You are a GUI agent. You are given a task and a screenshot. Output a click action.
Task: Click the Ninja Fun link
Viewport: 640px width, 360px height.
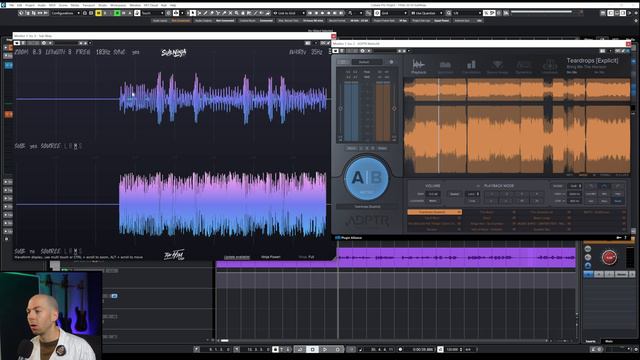point(307,257)
